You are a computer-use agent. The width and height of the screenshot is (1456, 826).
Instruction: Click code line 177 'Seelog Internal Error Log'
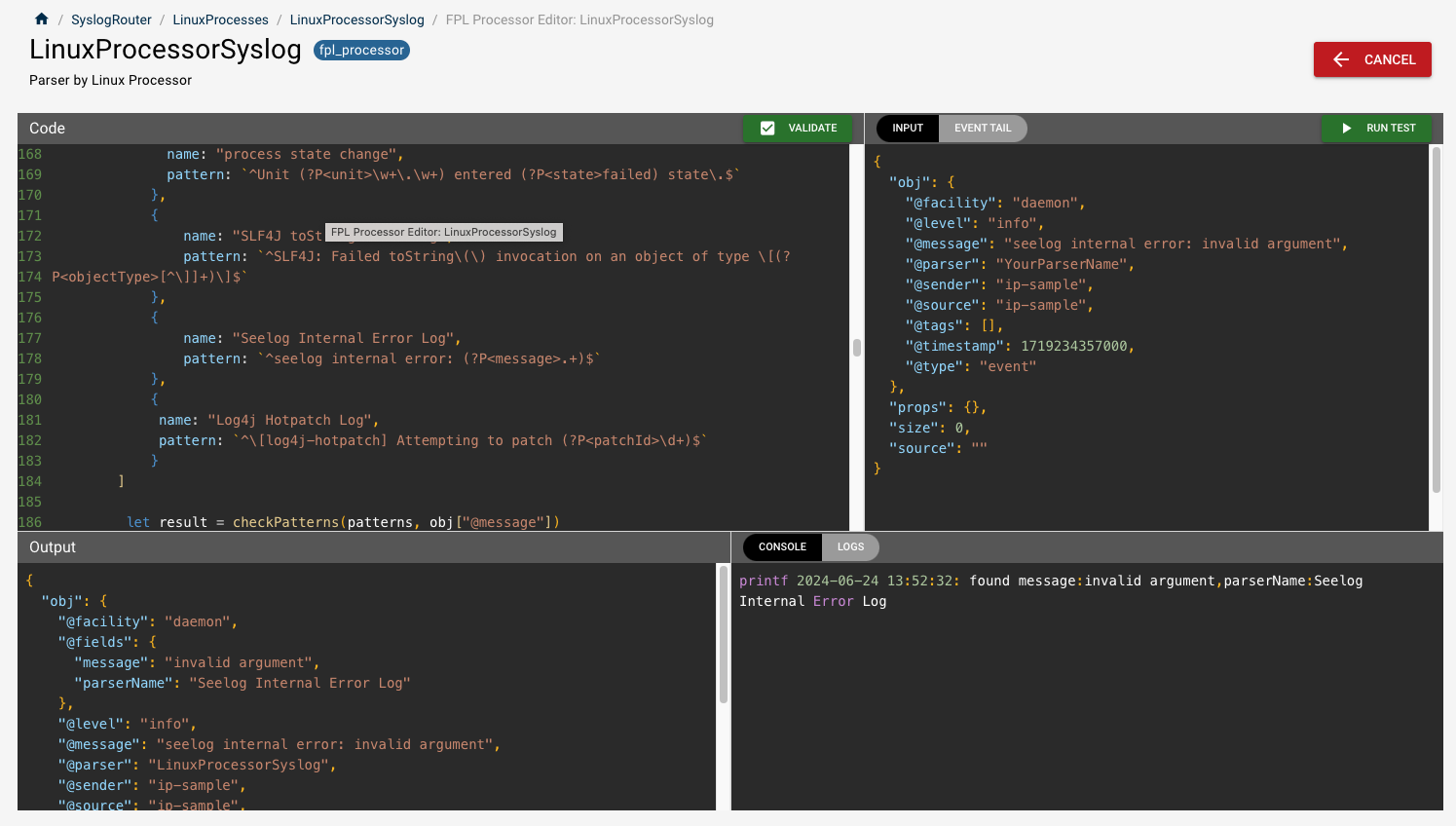click(322, 338)
